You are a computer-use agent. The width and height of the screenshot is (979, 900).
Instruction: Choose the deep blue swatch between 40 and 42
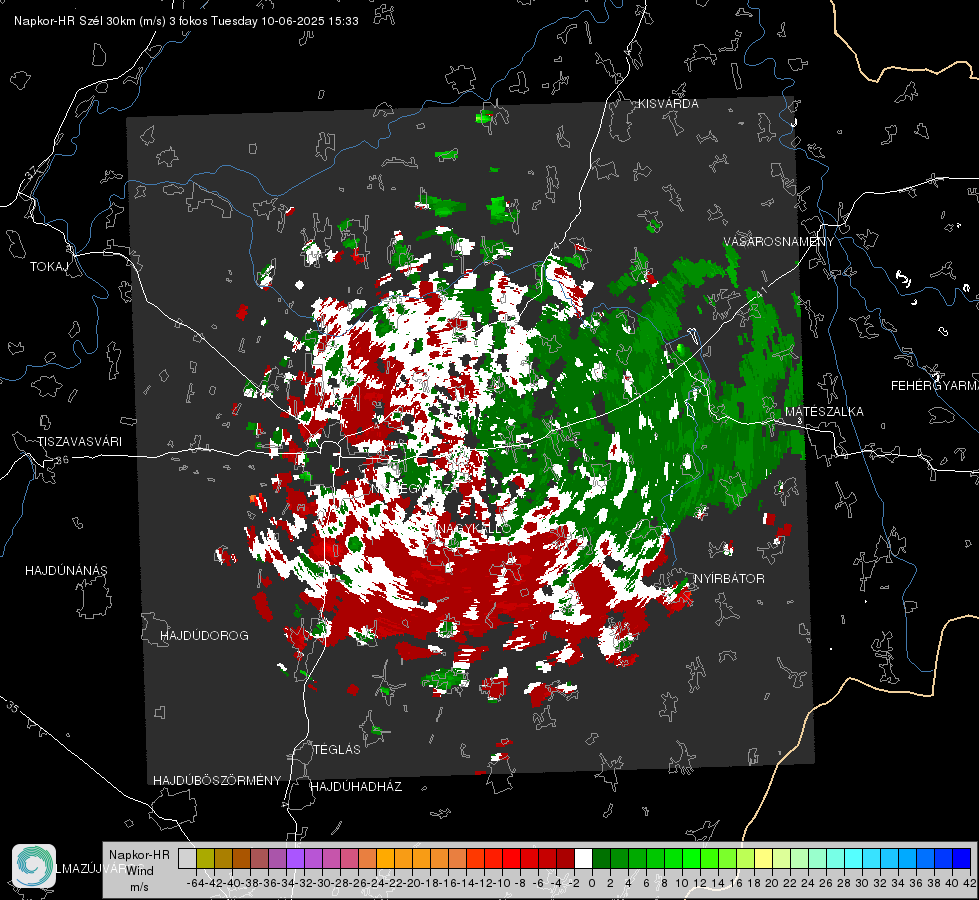coord(961,858)
